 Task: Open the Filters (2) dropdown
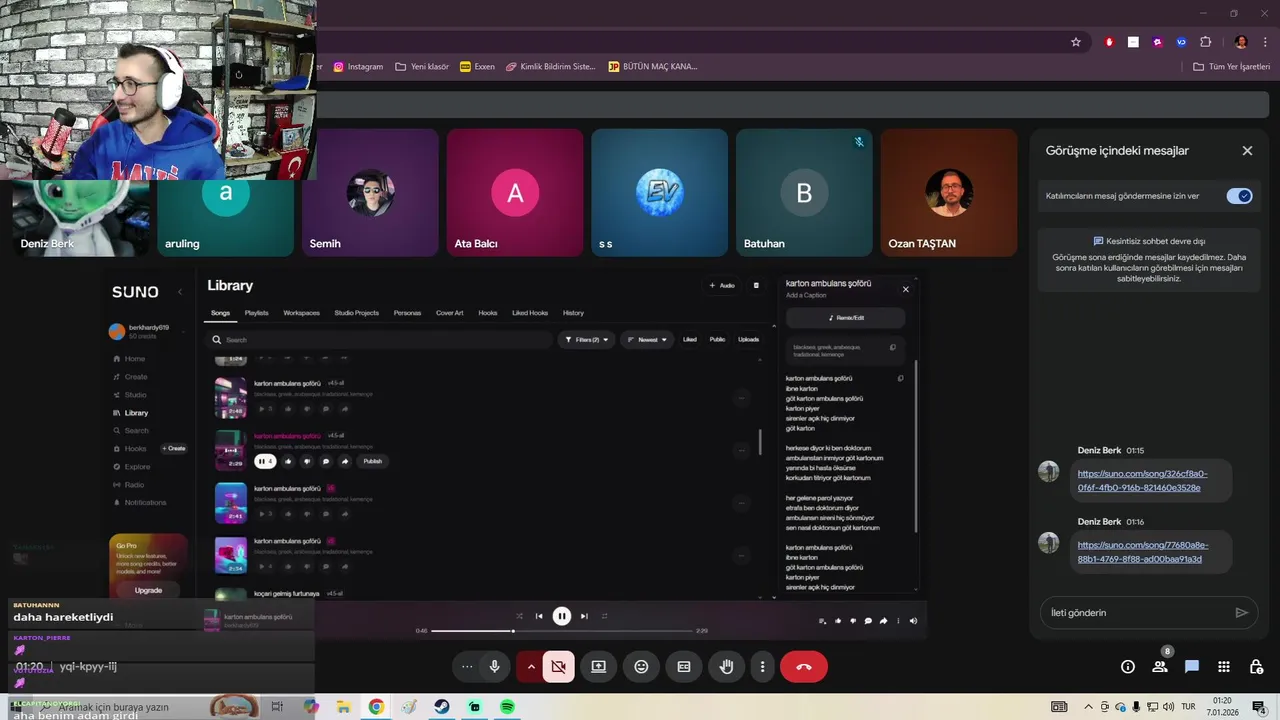[586, 340]
